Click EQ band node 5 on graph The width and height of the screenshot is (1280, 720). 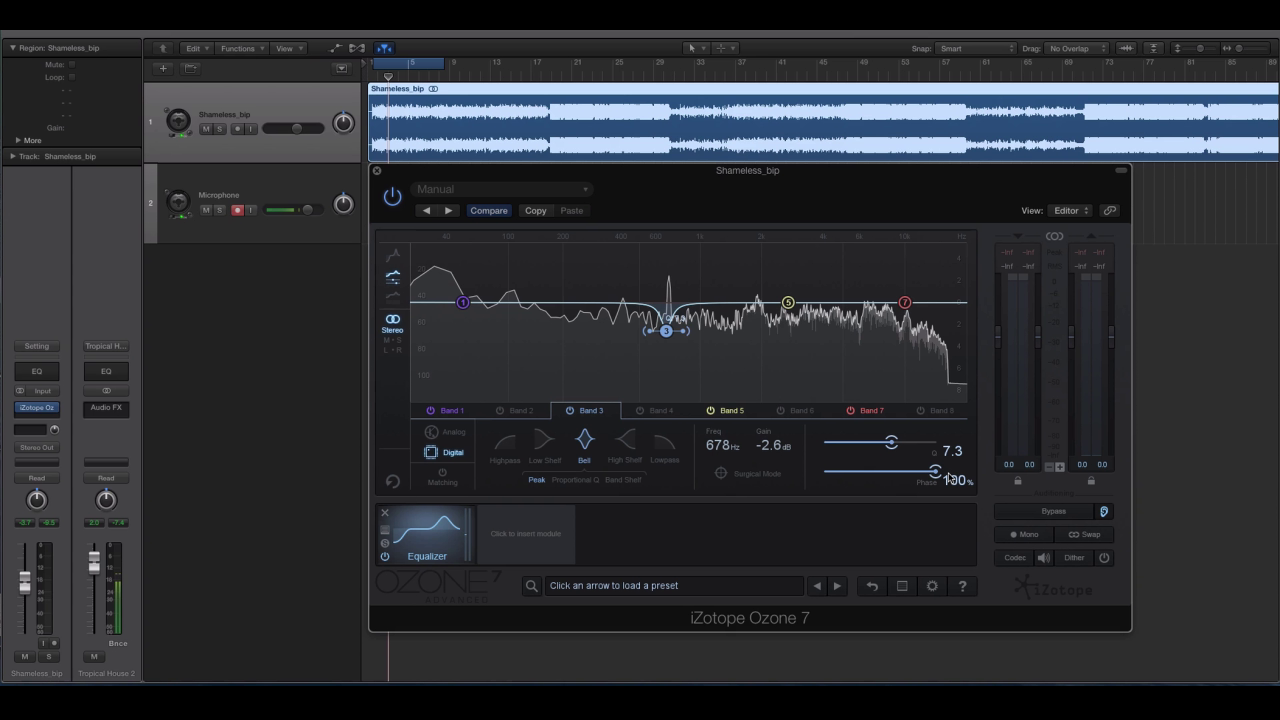click(x=788, y=302)
